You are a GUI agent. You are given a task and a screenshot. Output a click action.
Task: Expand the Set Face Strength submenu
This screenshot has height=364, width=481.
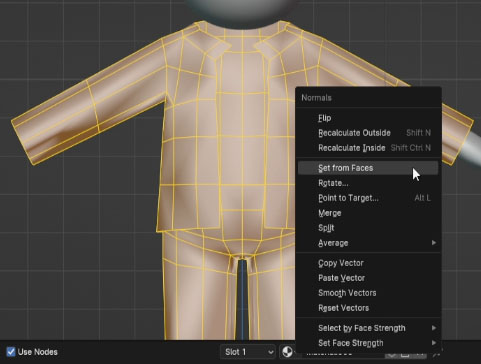(x=368, y=343)
